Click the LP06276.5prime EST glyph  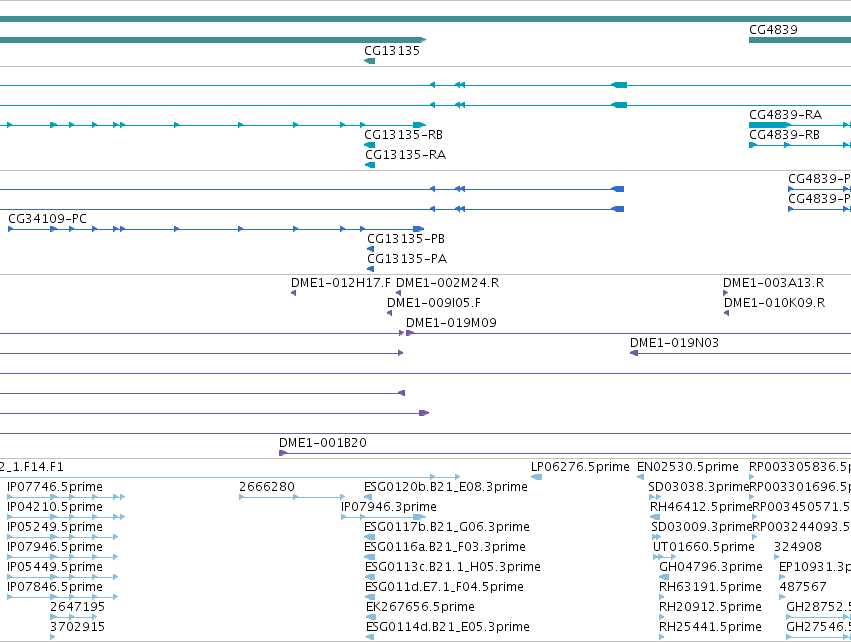536,478
